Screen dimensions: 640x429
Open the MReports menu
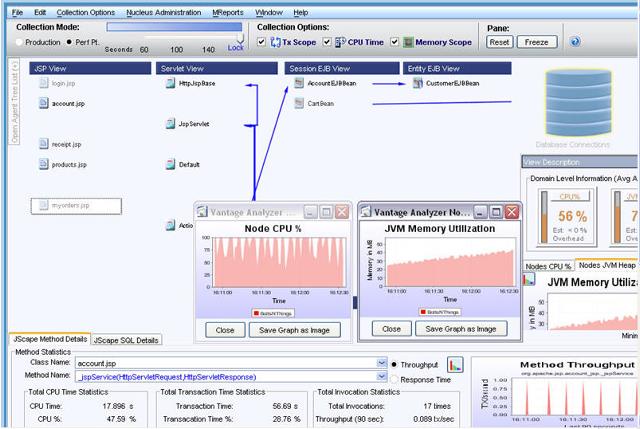tap(228, 13)
